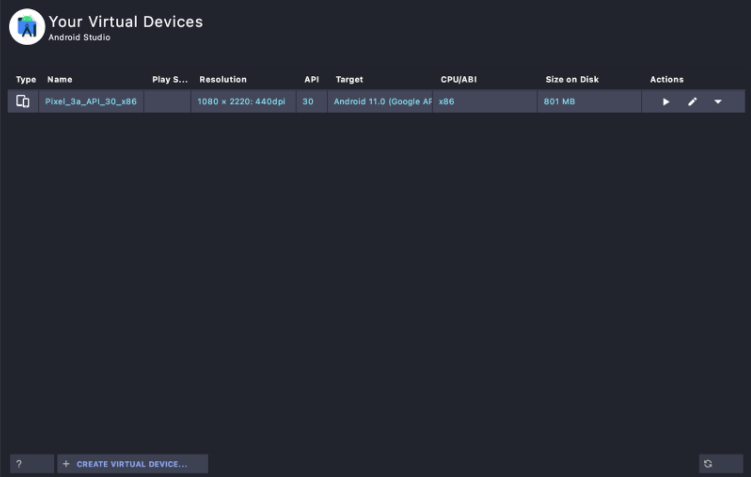Launch the Pixel_3a_API_30_x86 emulator with play icon
The width and height of the screenshot is (751, 477).
click(x=666, y=102)
